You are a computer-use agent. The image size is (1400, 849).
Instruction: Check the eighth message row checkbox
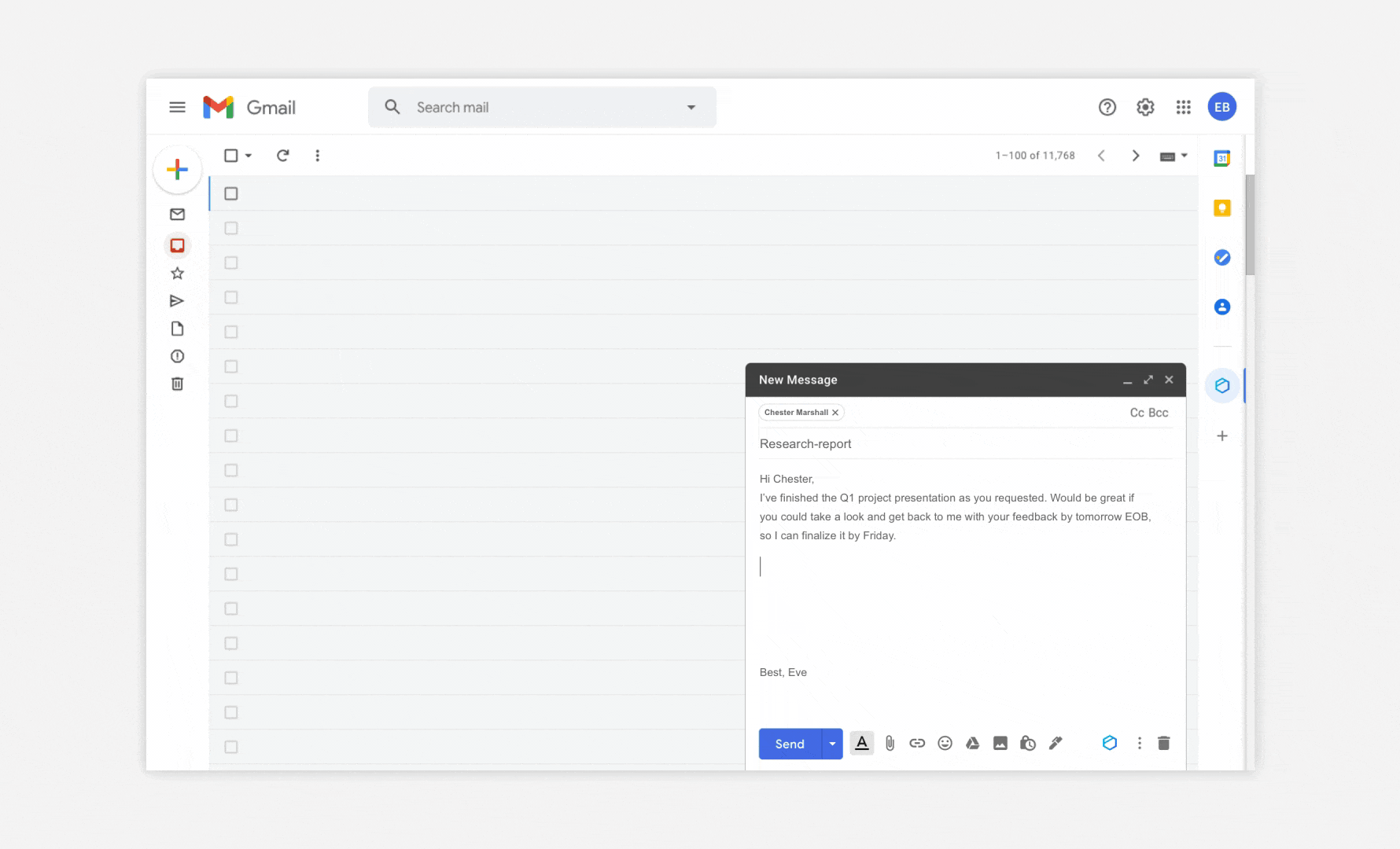(x=230, y=436)
